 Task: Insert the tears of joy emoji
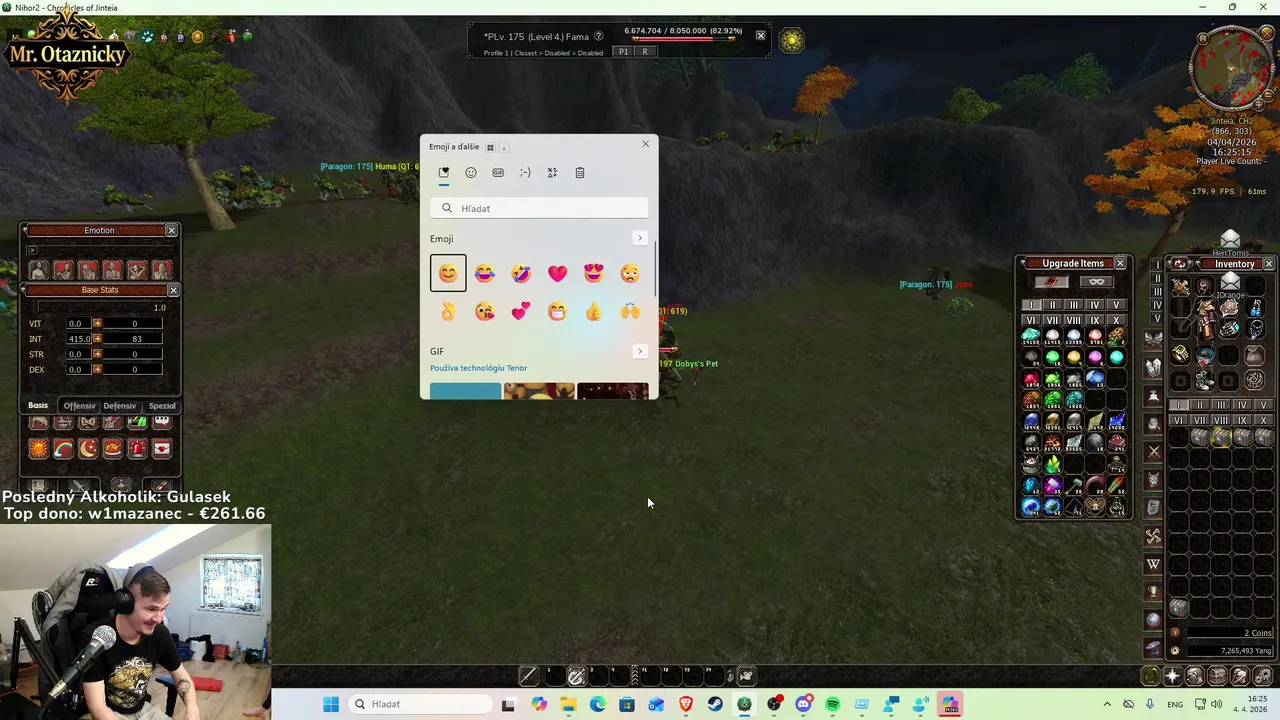pyautogui.click(x=484, y=273)
